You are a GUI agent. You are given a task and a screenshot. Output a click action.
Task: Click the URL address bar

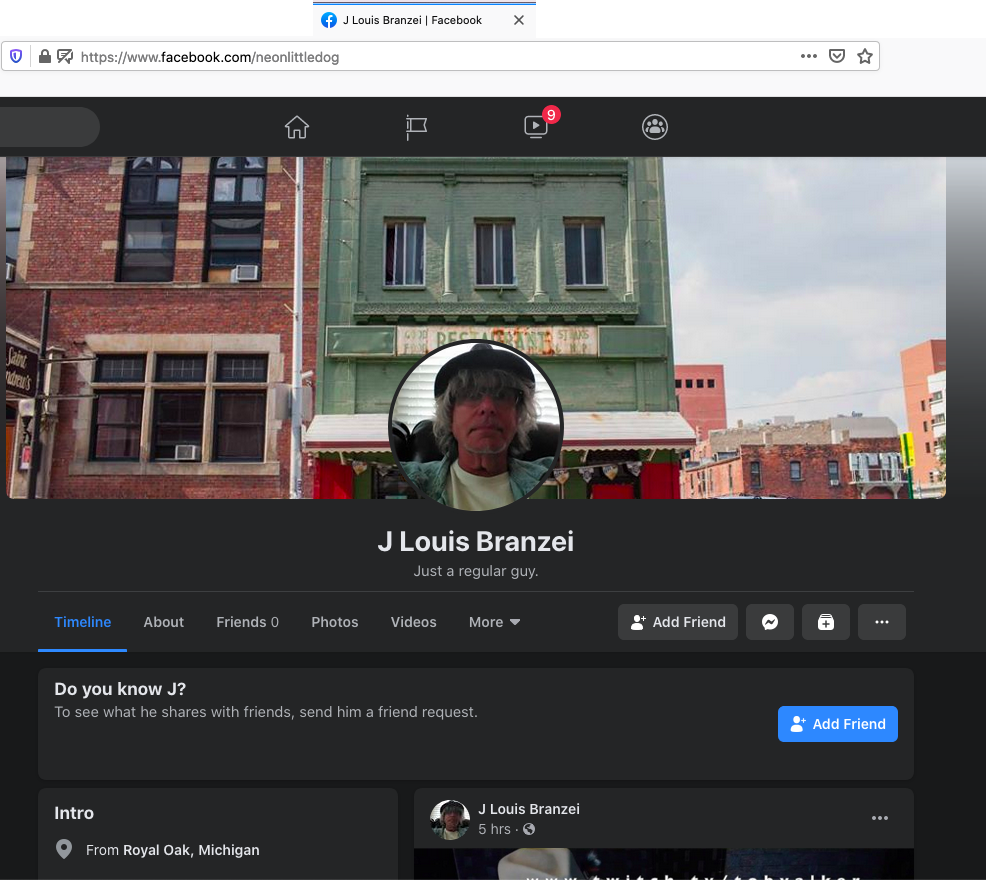pos(430,57)
